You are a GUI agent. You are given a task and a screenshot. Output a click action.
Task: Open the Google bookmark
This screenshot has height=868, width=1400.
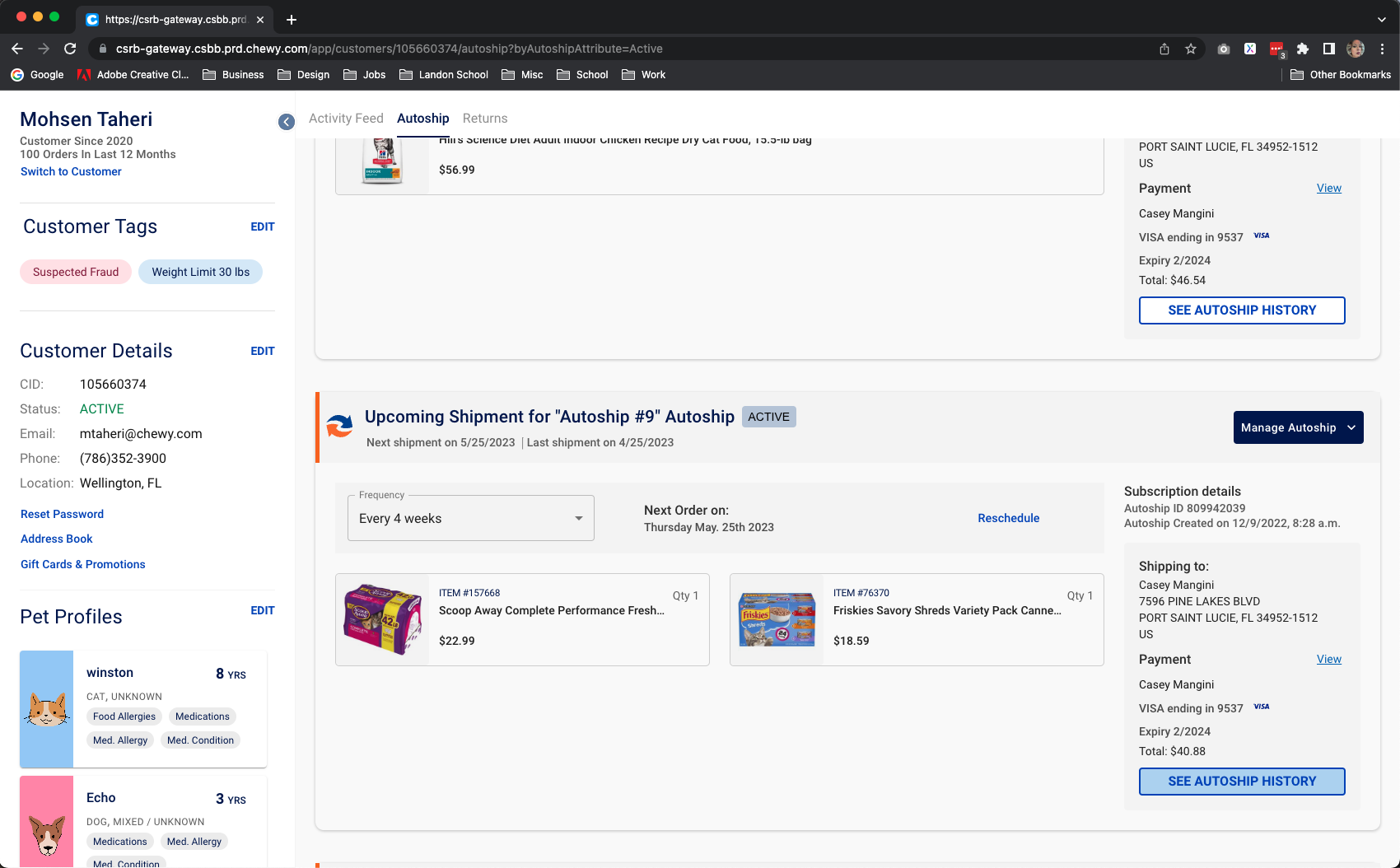[37, 74]
